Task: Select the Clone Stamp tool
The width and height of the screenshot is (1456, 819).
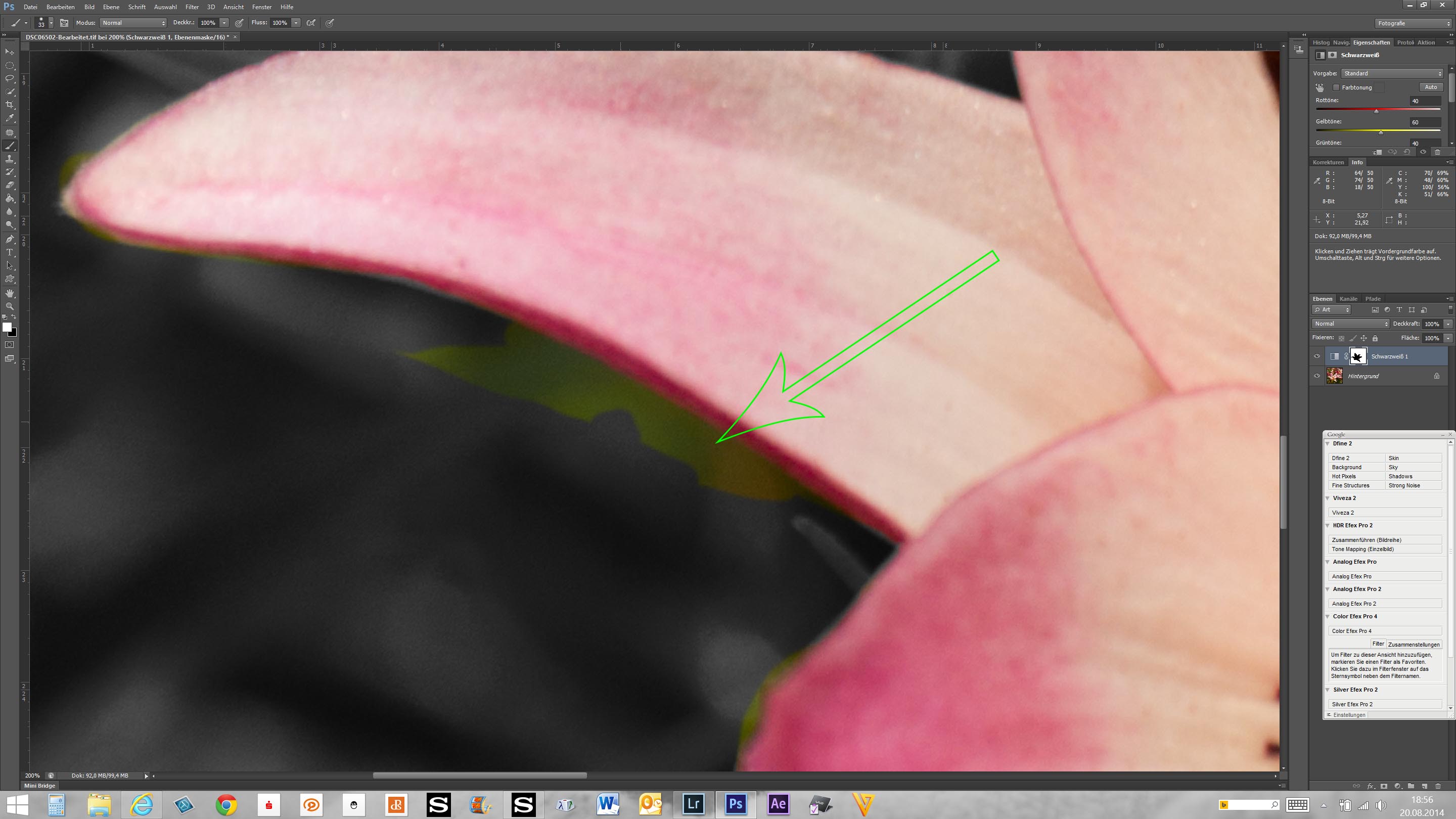Action: [10, 159]
